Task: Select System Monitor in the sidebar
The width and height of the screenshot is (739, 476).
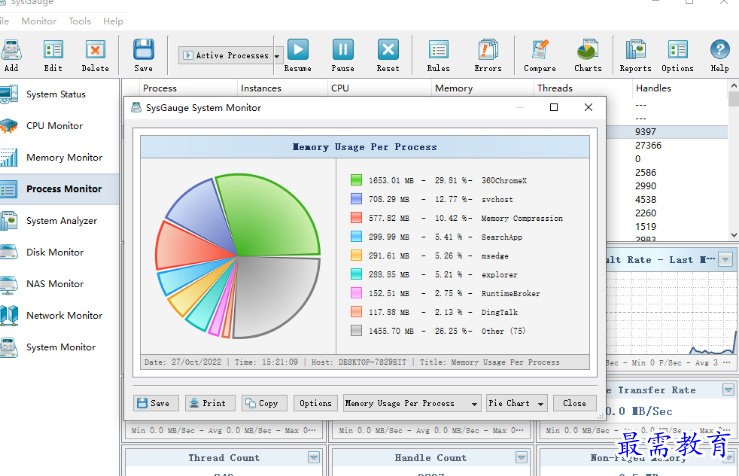Action: (x=59, y=347)
